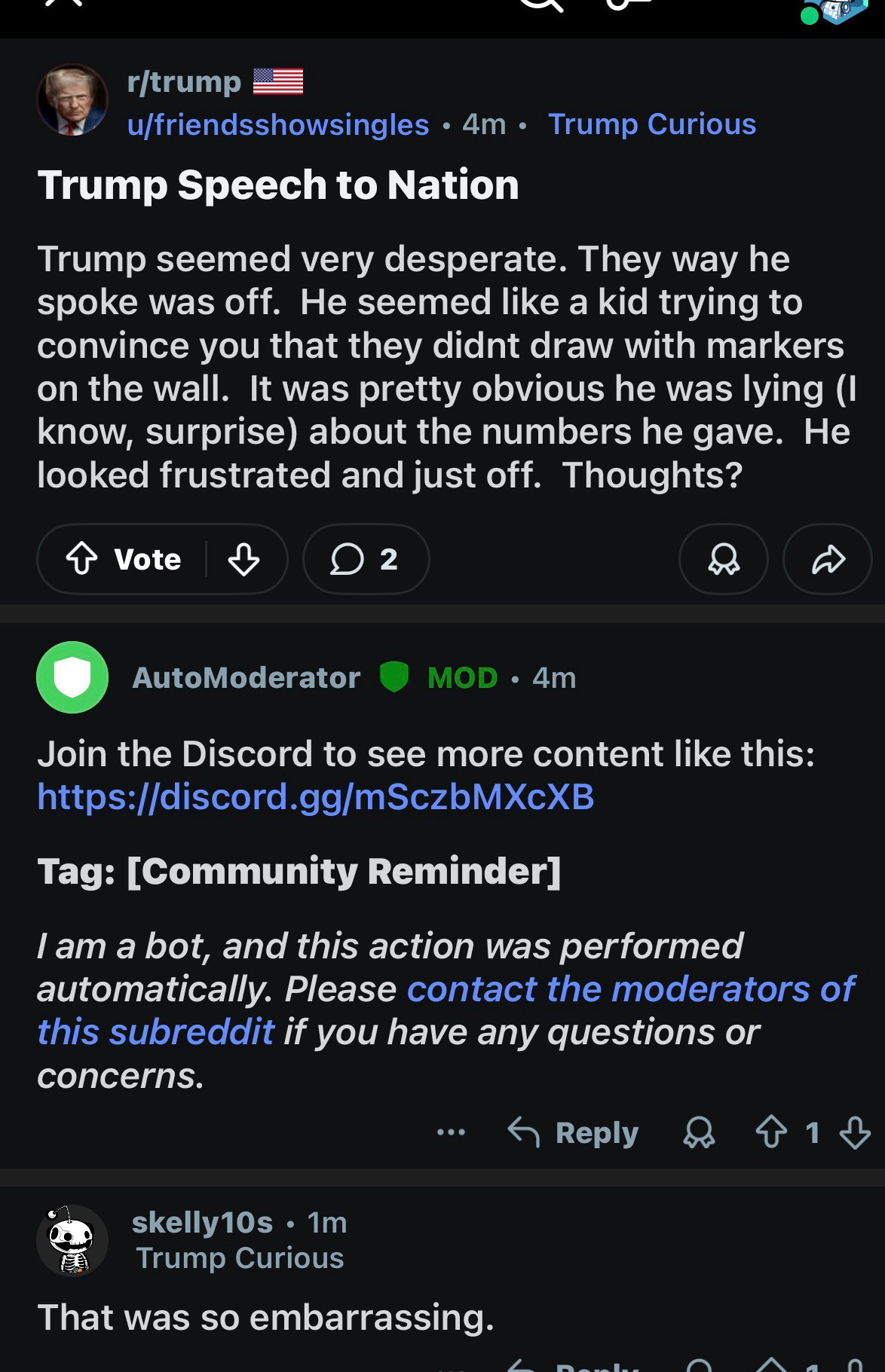The height and width of the screenshot is (1372, 885).
Task: Open the r/trump community avatar
Action: (x=72, y=100)
